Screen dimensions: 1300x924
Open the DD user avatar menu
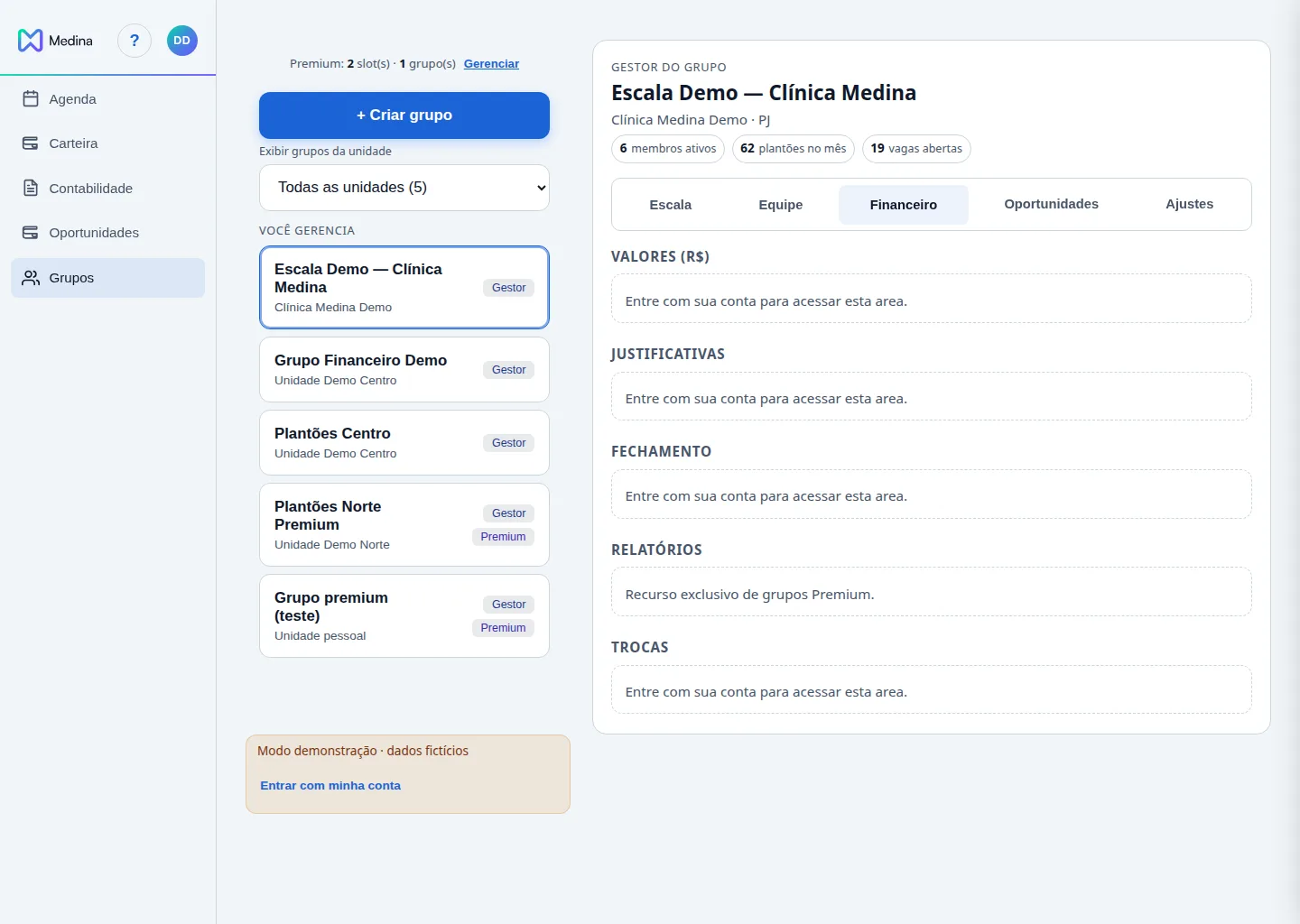point(182,41)
